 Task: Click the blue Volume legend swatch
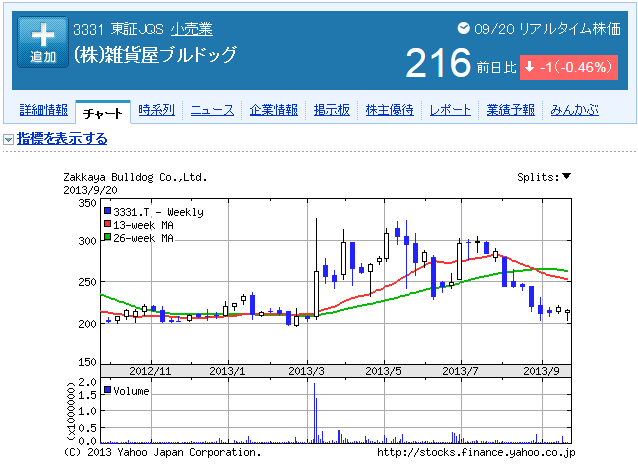point(107,390)
